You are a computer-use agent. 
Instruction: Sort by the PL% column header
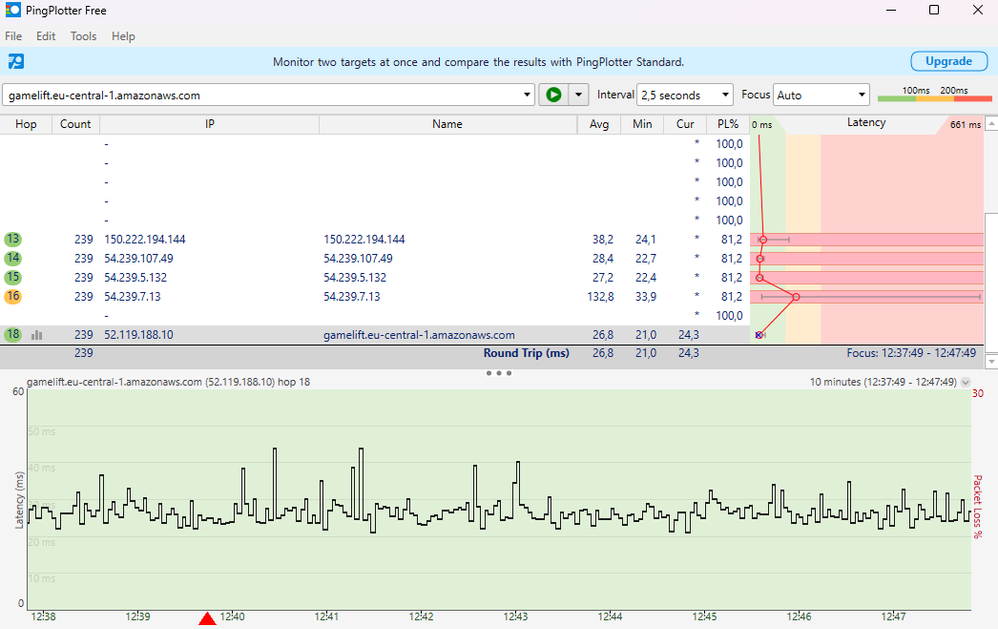727,124
